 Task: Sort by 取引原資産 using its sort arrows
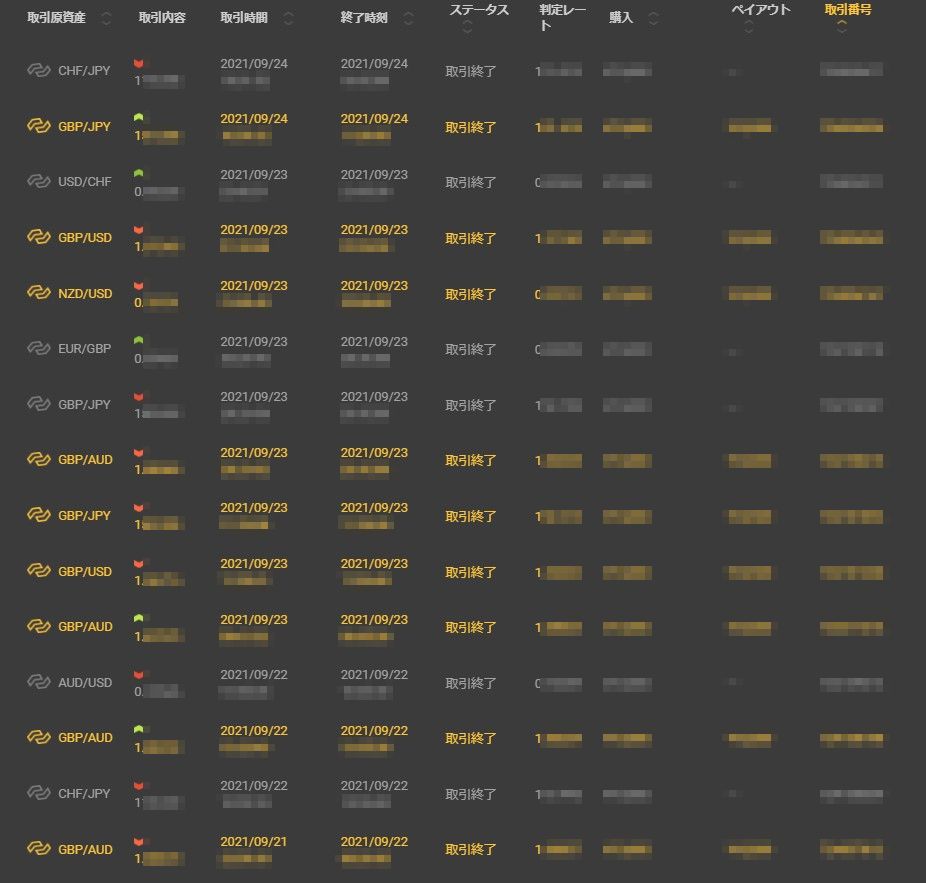107,19
